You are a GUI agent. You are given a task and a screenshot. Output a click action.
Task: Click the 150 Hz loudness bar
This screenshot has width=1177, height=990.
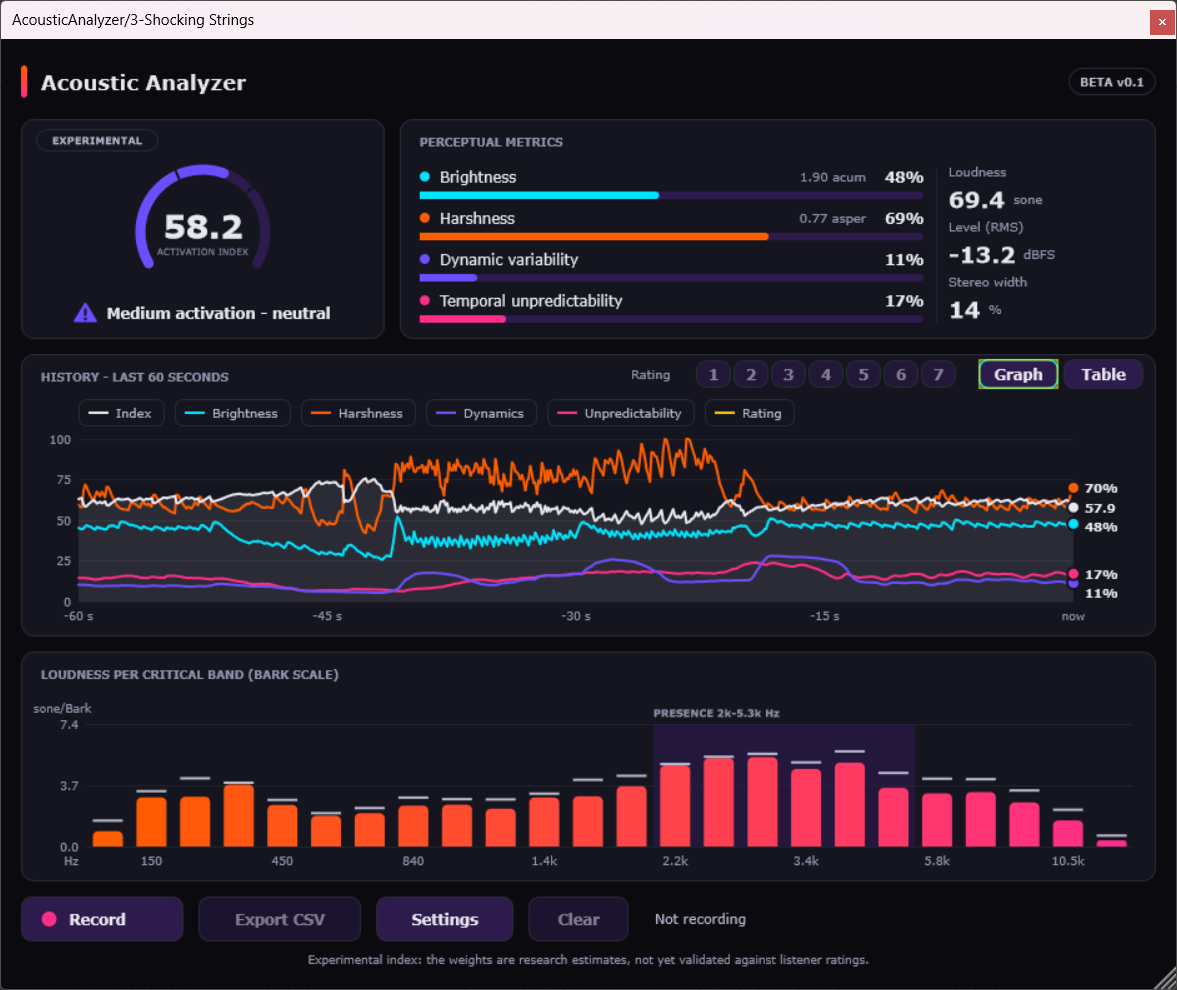[152, 821]
